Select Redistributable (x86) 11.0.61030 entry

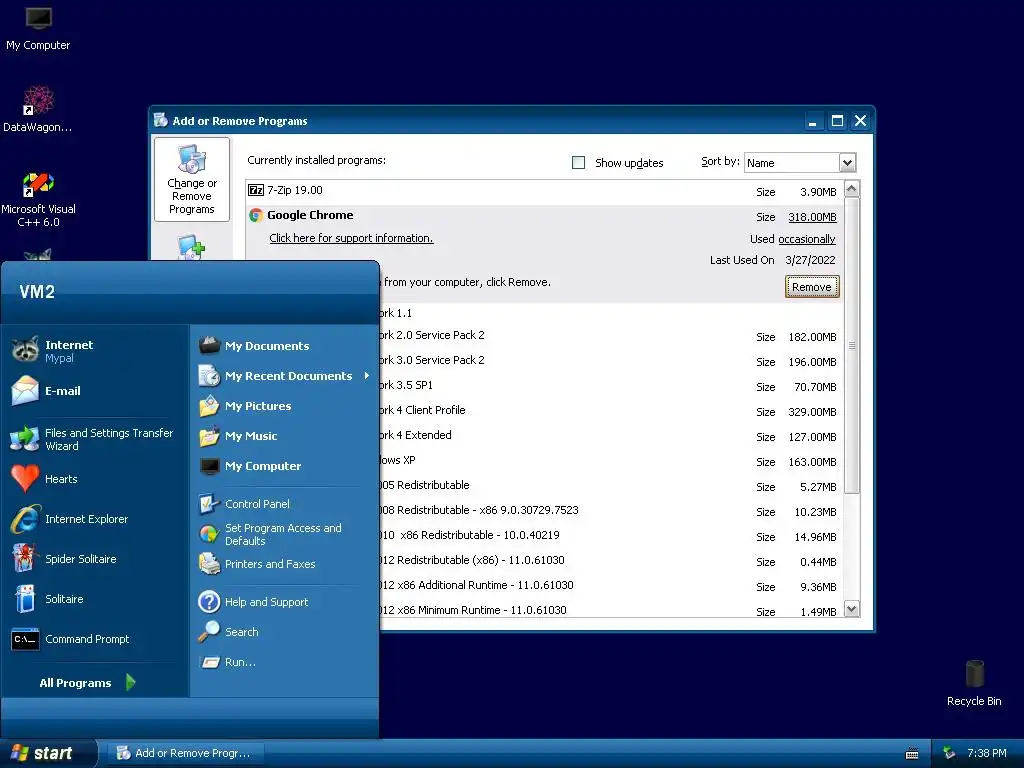611,561
